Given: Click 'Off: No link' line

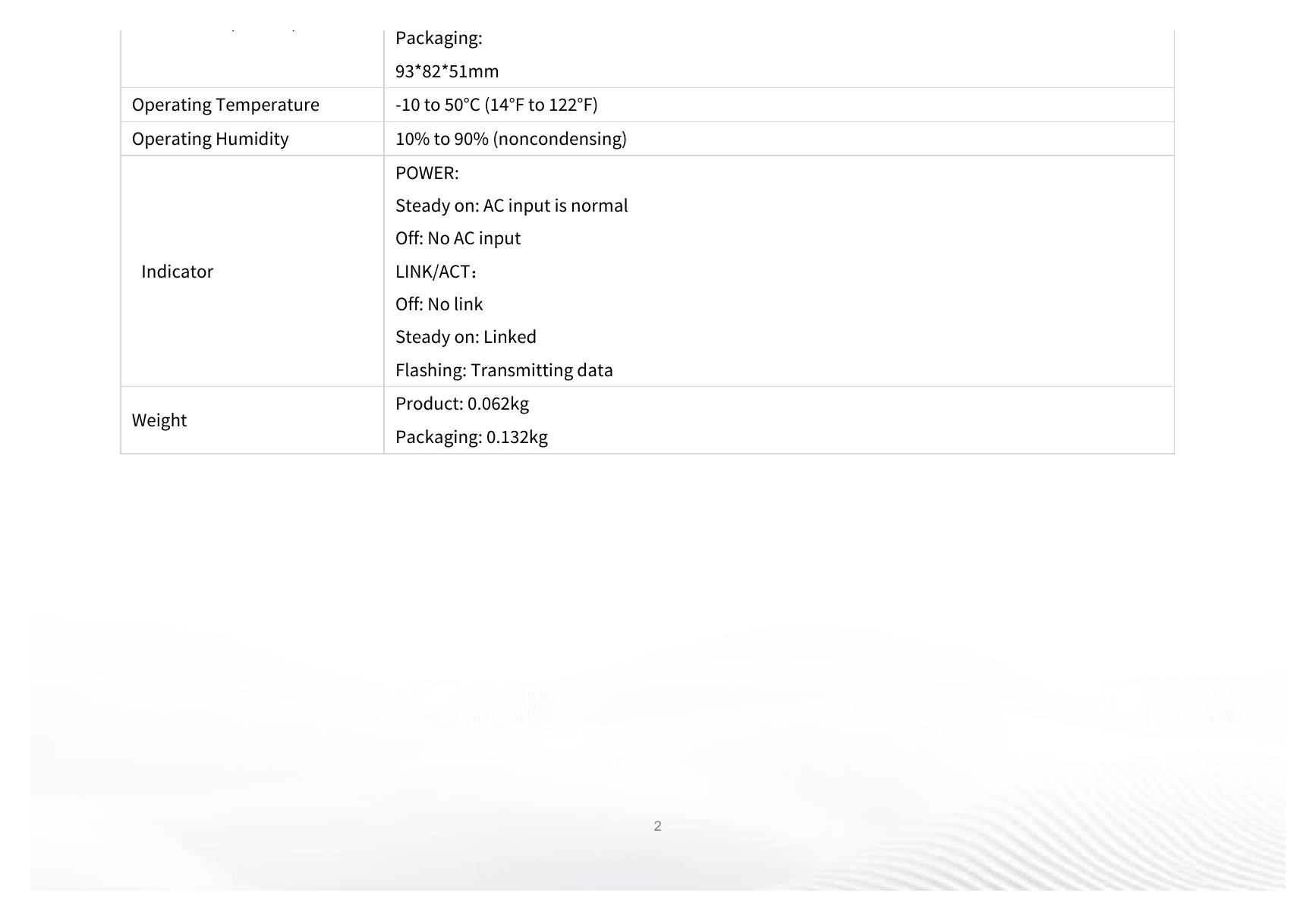Looking at the screenshot, I should pos(439,304).
